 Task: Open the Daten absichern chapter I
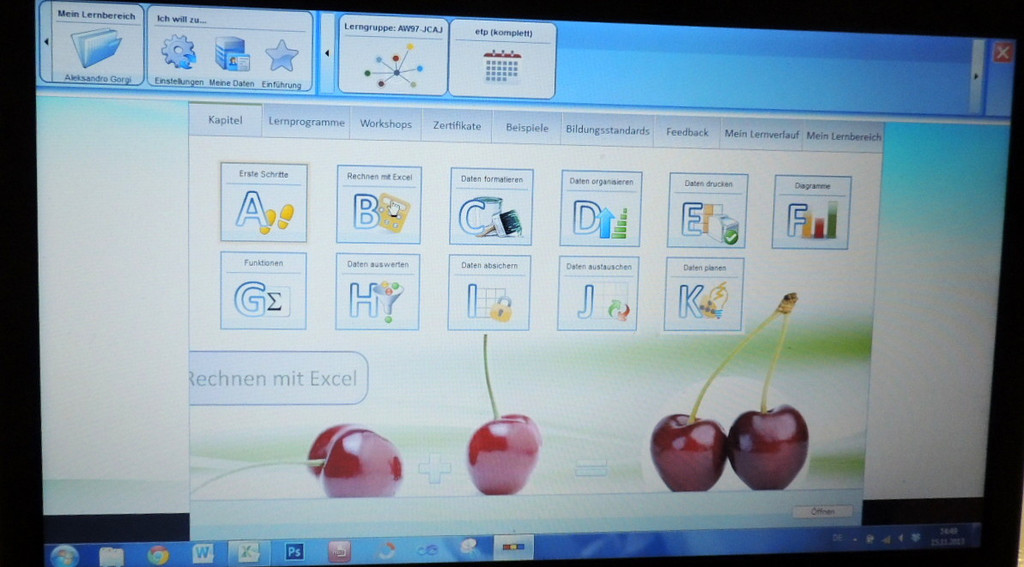click(x=489, y=293)
